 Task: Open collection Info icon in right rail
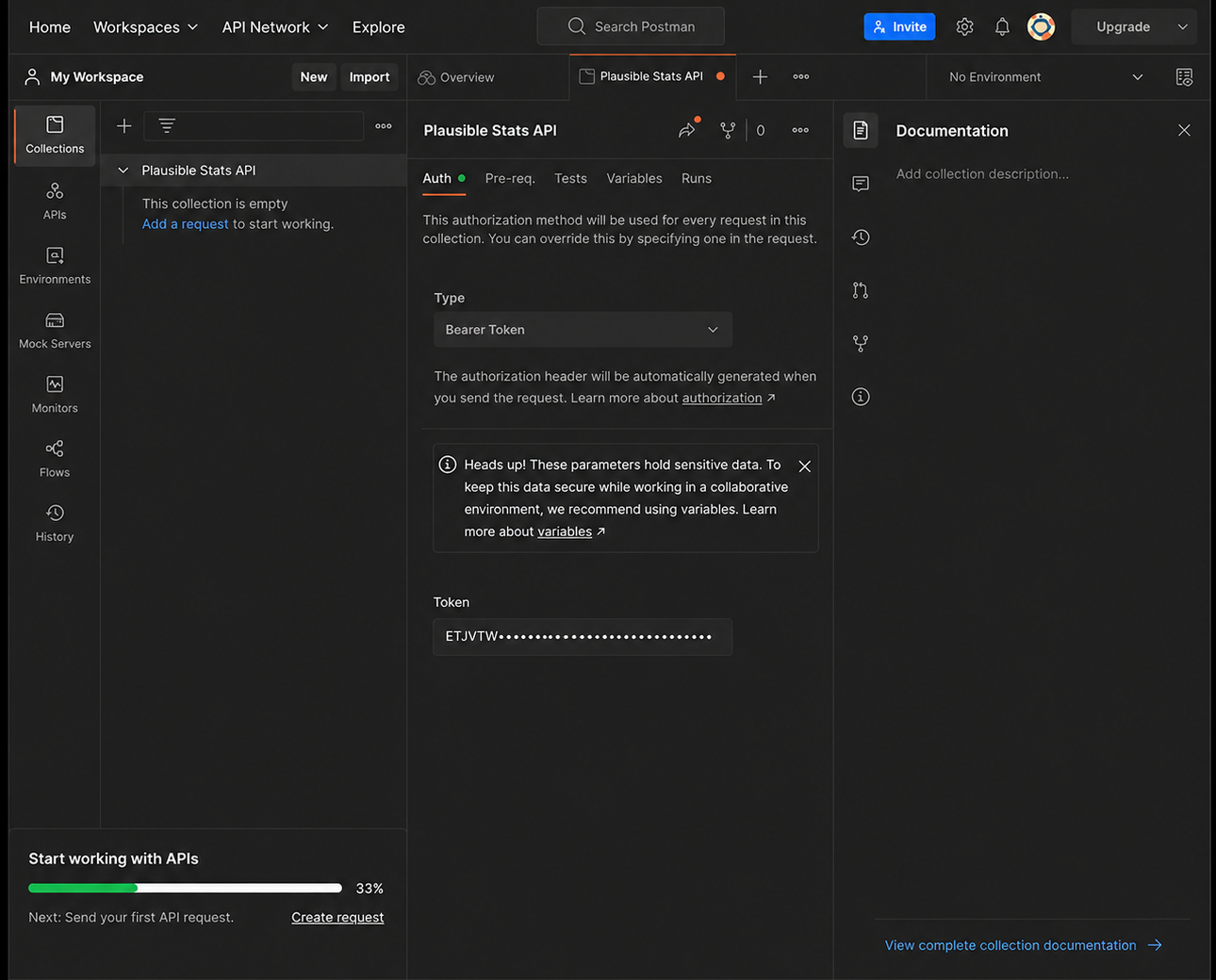pos(861,397)
